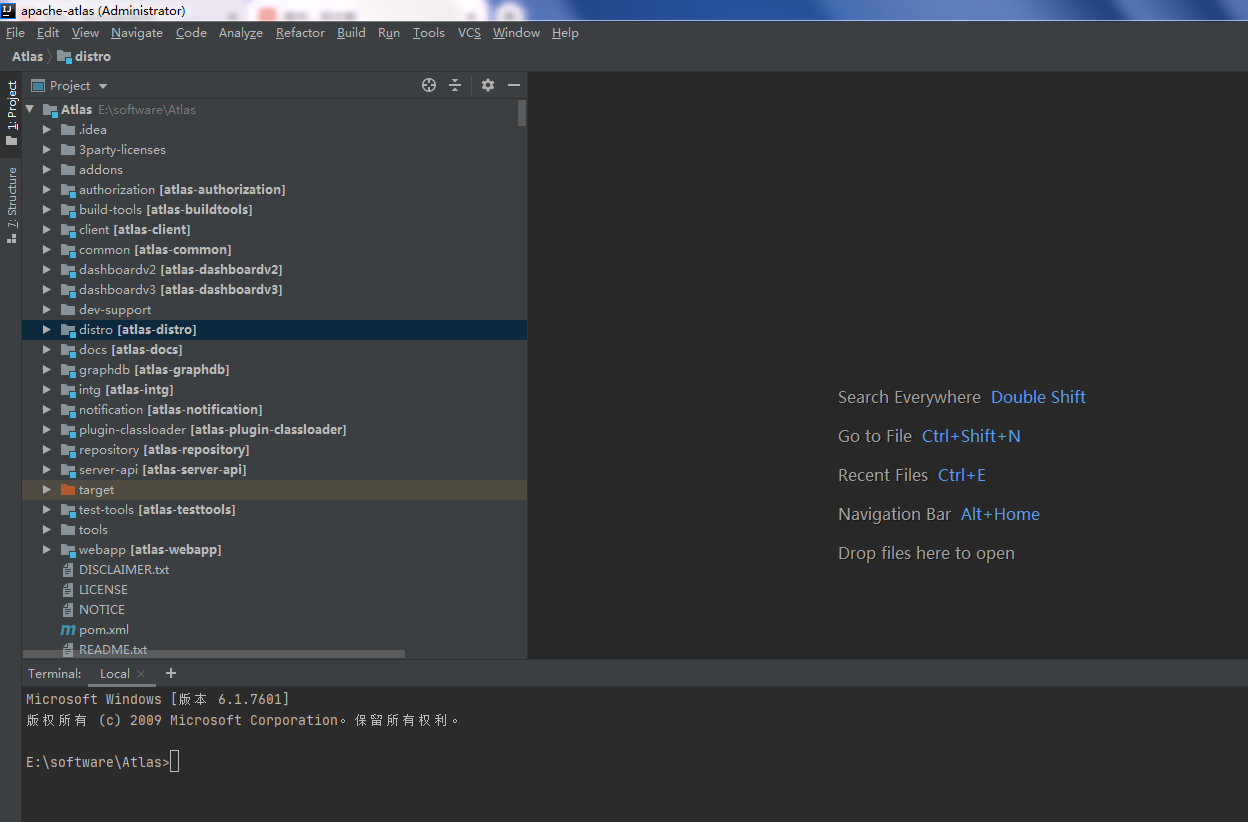Close the Local terminal tab

[x=141, y=674]
